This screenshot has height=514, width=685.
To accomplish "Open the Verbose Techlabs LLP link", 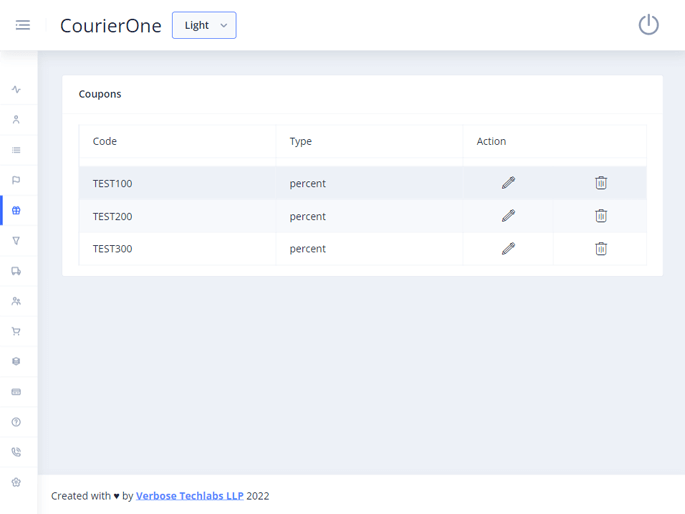I will coord(189,496).
